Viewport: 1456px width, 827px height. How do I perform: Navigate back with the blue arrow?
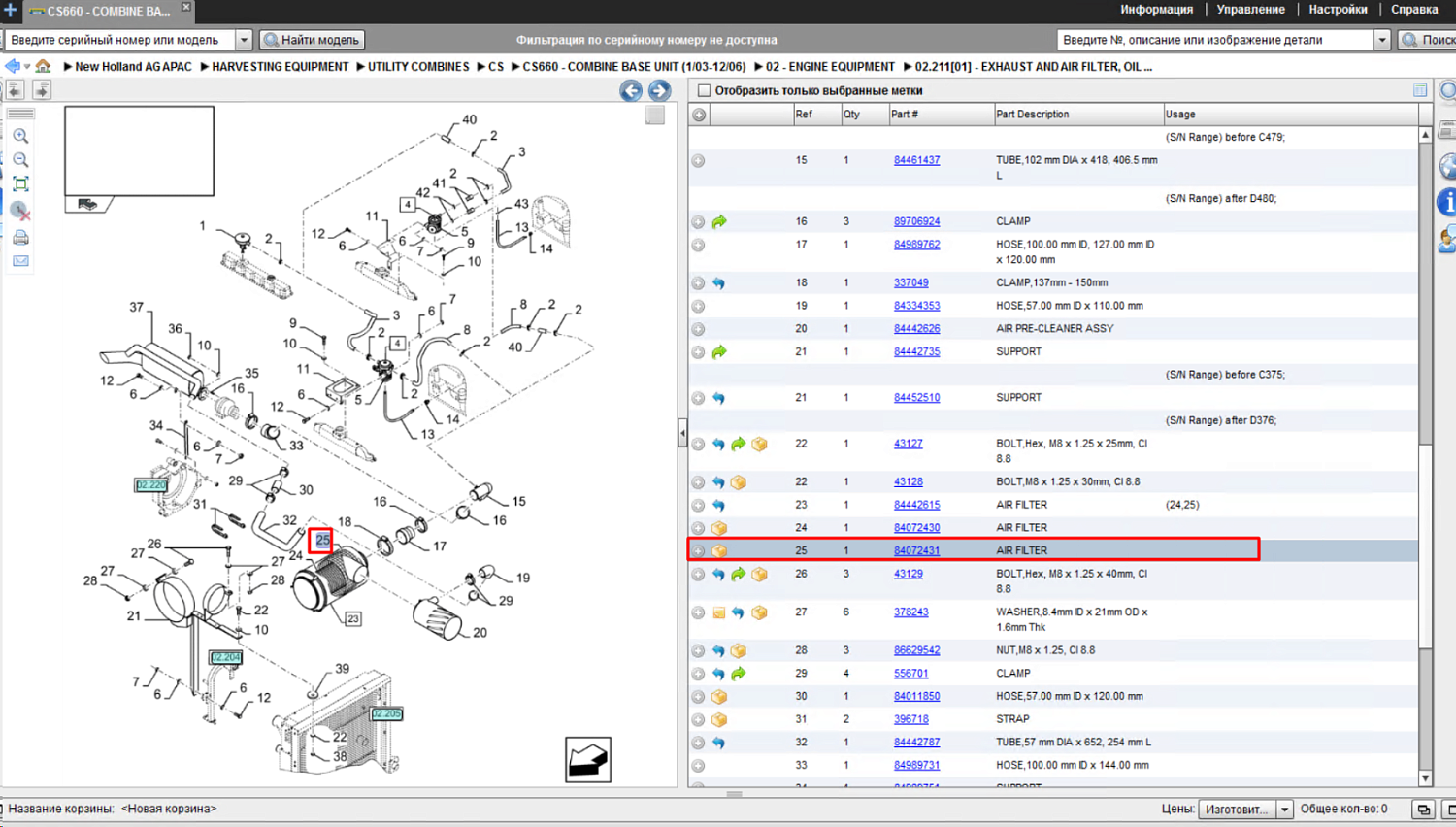tap(12, 66)
